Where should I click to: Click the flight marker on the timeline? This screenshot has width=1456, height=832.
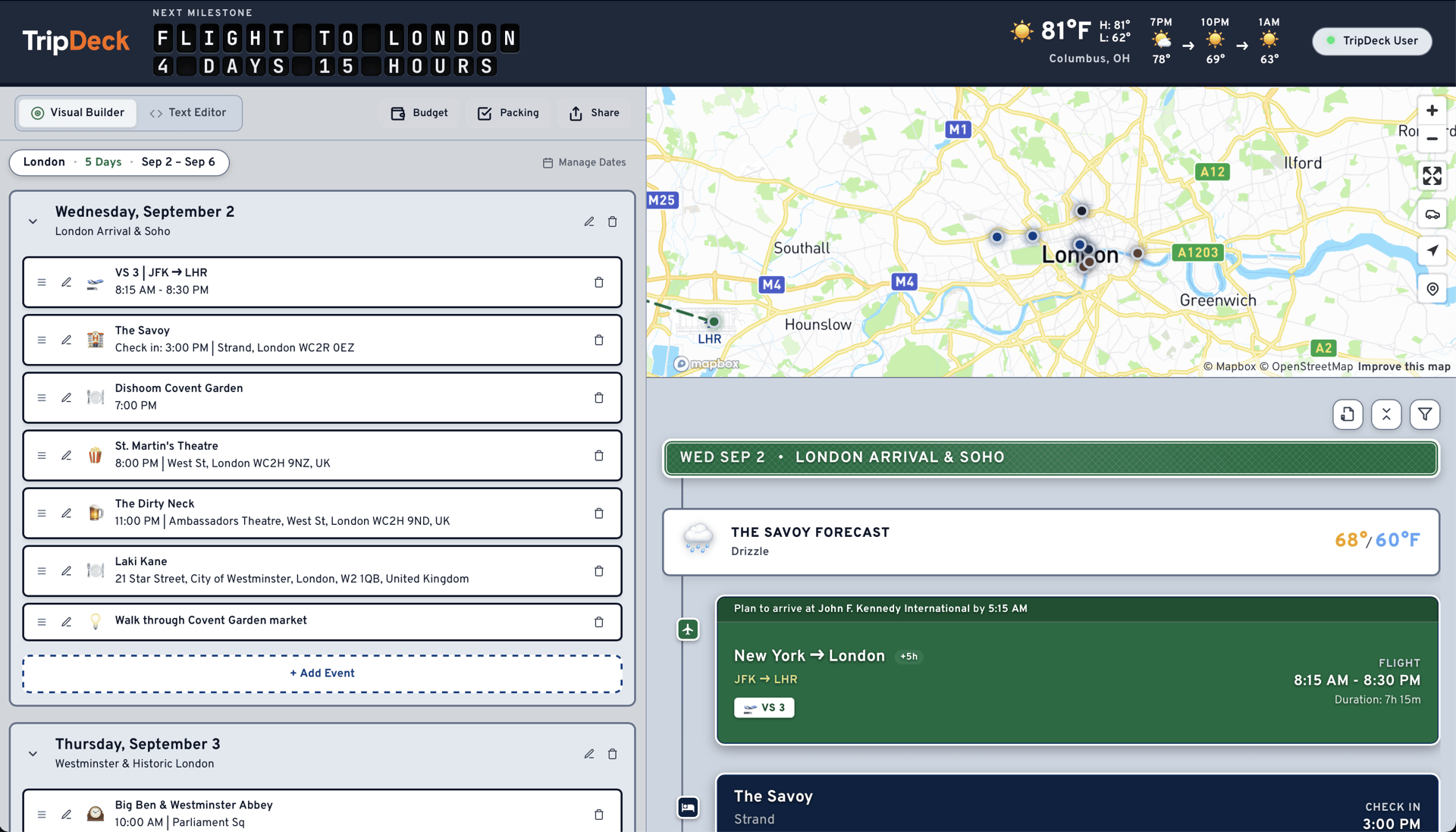(688, 629)
